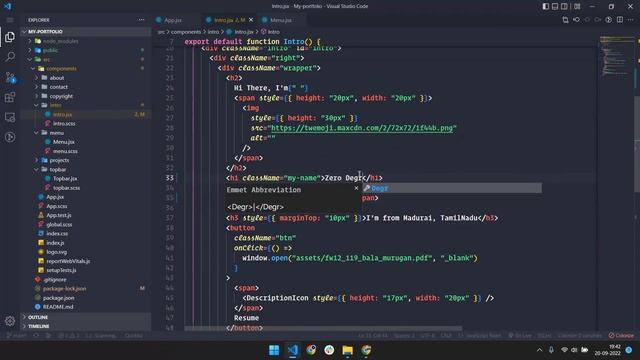
Task: Open the Manage gear icon
Action: (x=10, y=321)
